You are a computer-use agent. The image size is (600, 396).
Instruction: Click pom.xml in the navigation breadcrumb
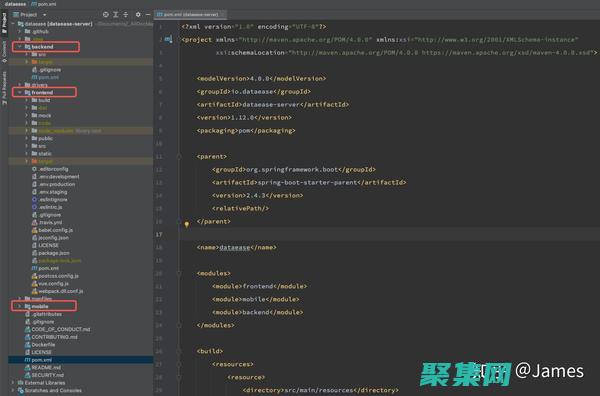44,4
